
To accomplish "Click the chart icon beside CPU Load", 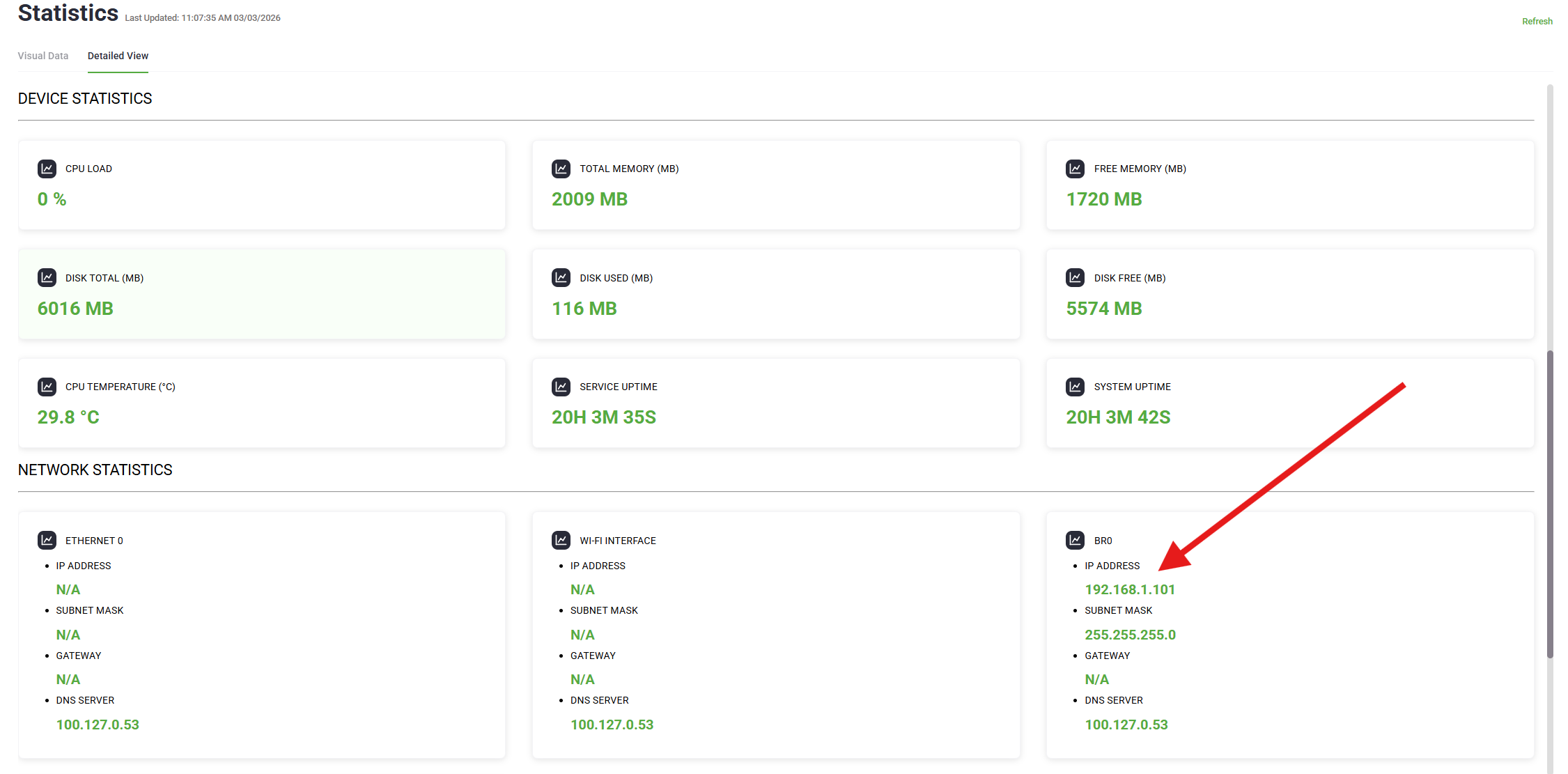I will point(47,169).
